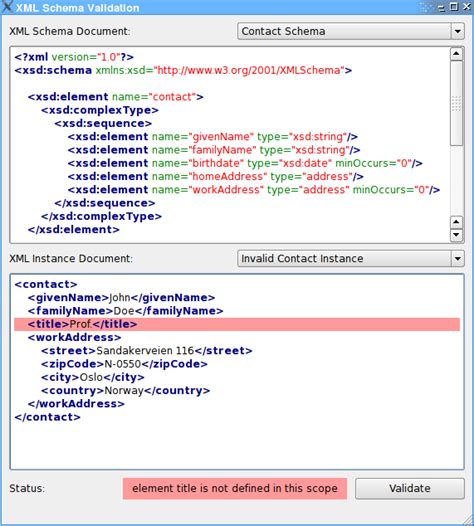Viewport: 474px width, 526px height.
Task: Click the upper arrow at the schema scrollbar's bottom
Action: tap(456, 222)
